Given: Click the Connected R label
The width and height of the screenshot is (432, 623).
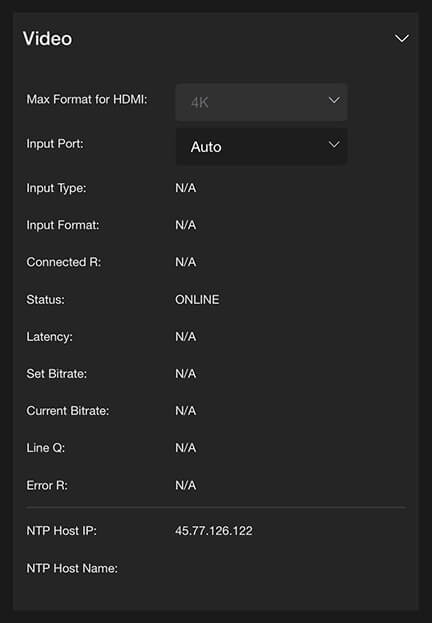Looking at the screenshot, I should click(x=64, y=262).
